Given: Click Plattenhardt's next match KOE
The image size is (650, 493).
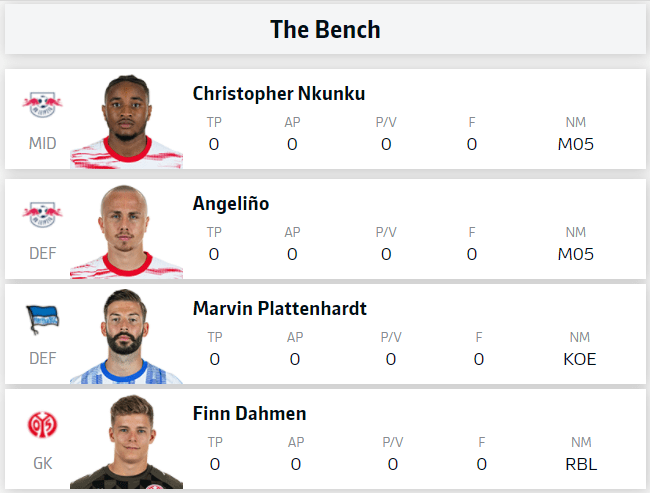Looking at the screenshot, I should [x=580, y=359].
